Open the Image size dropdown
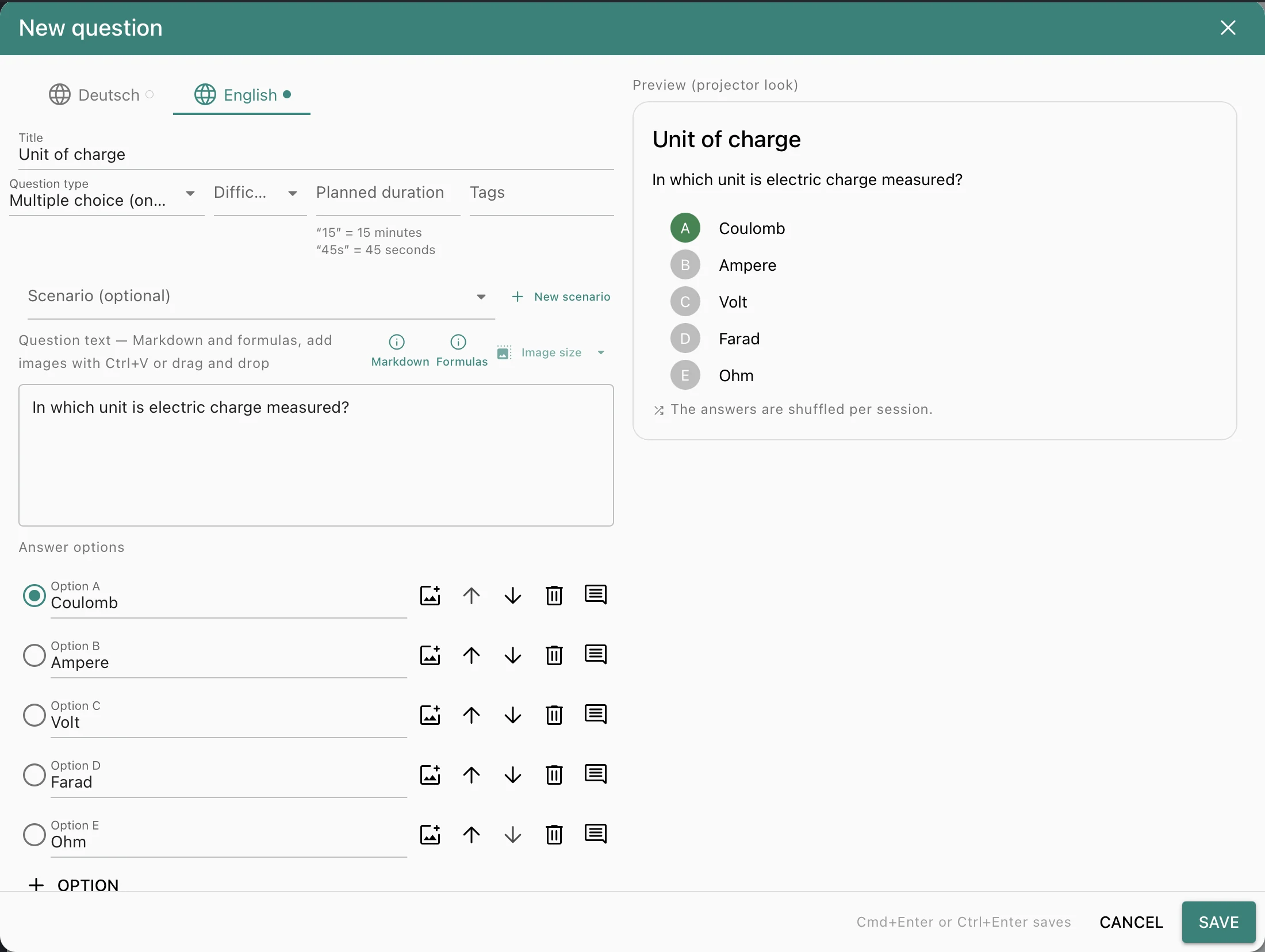 pyautogui.click(x=552, y=353)
